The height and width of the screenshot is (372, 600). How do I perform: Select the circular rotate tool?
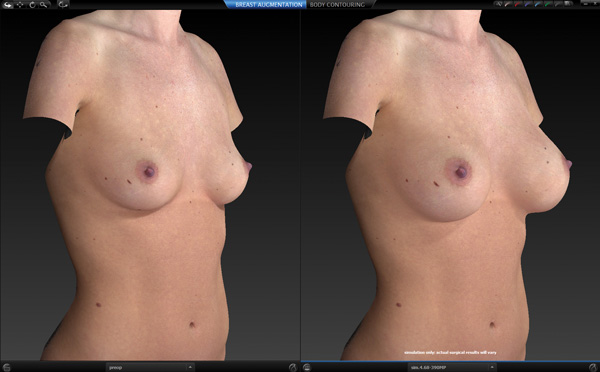pyautogui.click(x=32, y=5)
